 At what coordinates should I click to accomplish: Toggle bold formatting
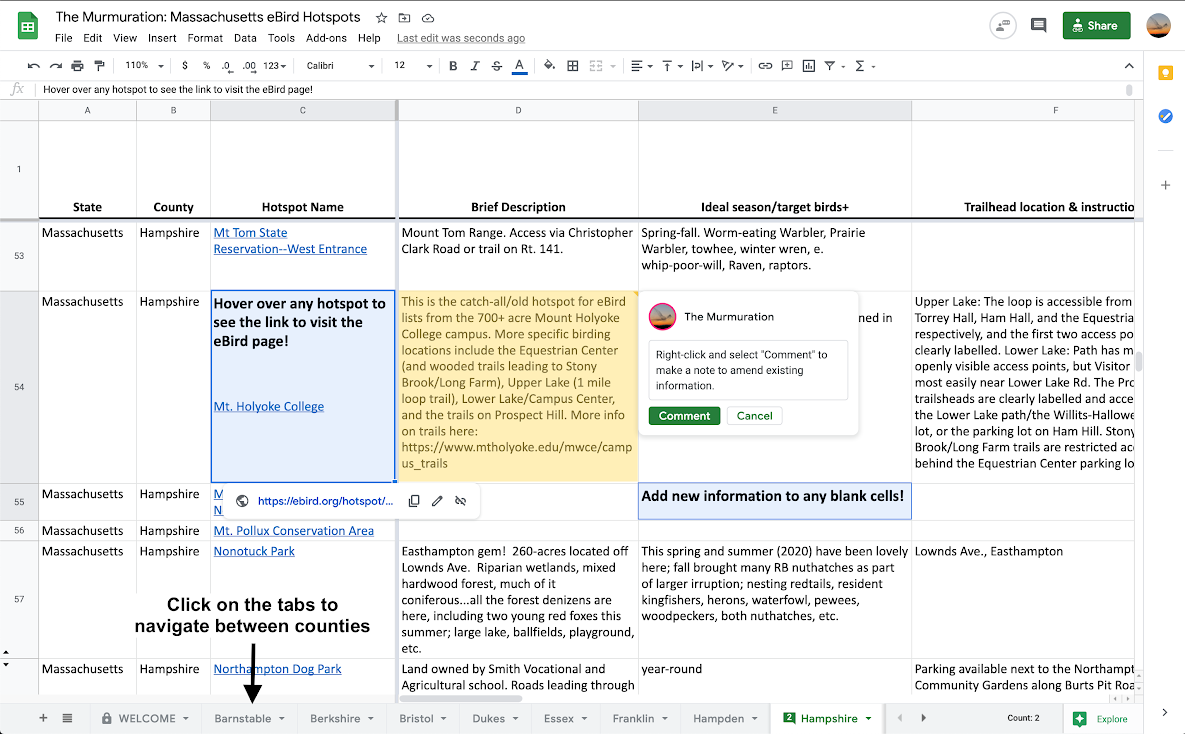click(x=453, y=66)
